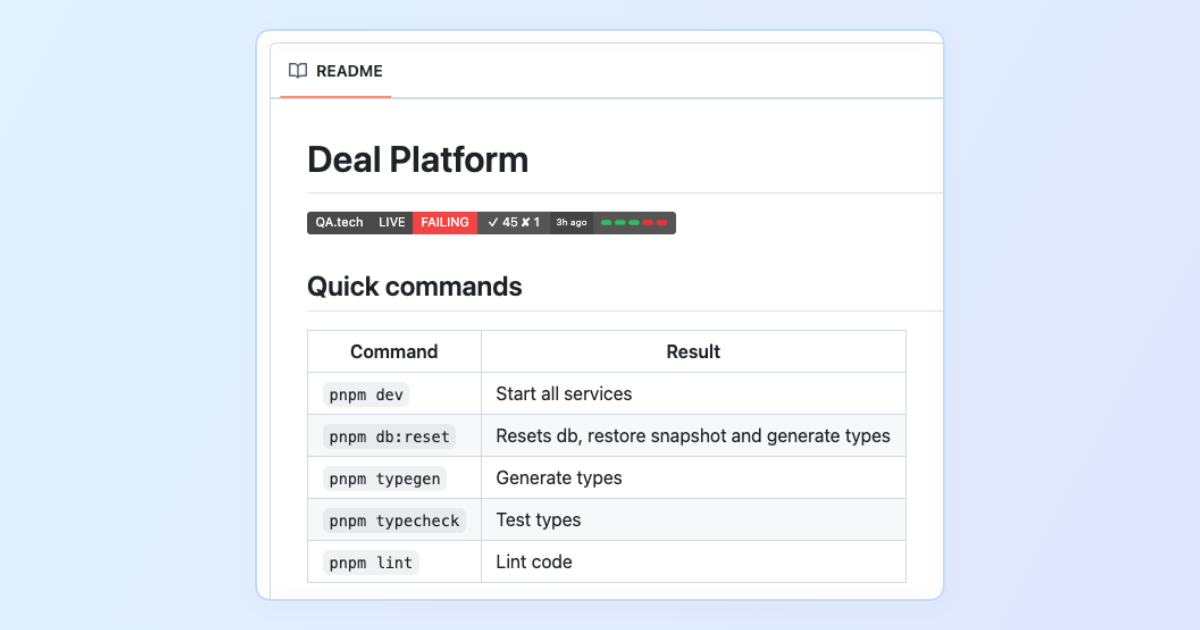Image resolution: width=1200 pixels, height=630 pixels.
Task: Click the checkmark 45 passed count
Action: coord(502,222)
